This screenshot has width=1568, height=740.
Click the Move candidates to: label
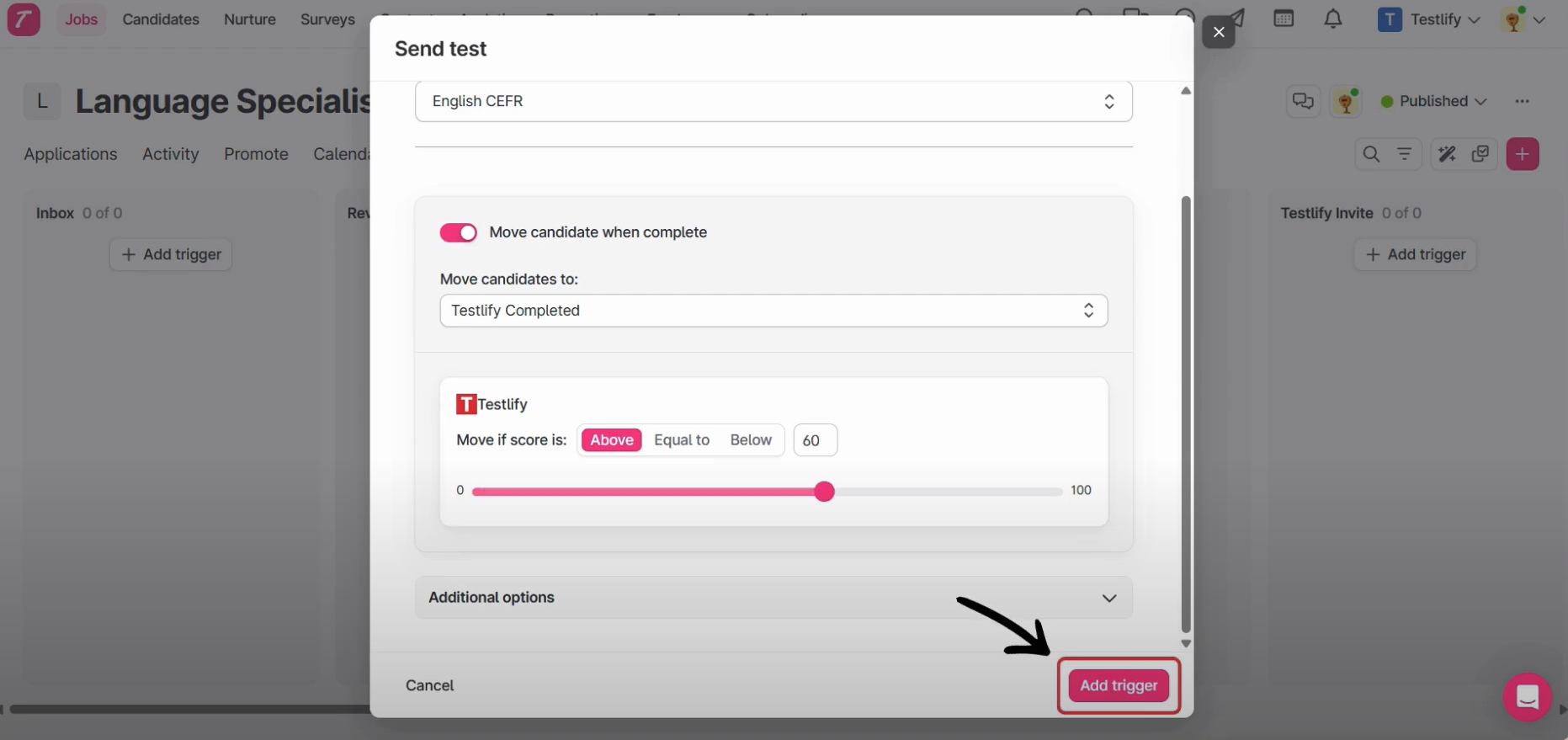(x=508, y=279)
